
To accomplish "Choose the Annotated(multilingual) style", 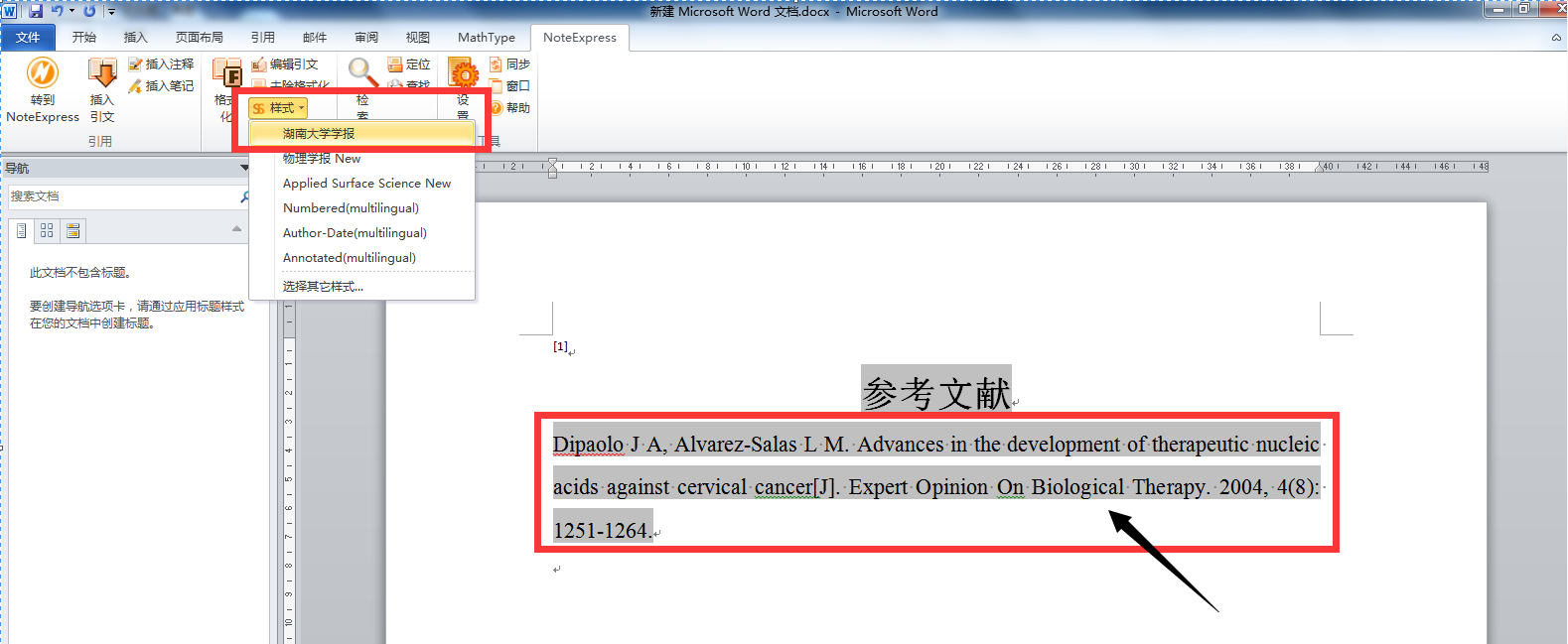I will click(x=361, y=258).
